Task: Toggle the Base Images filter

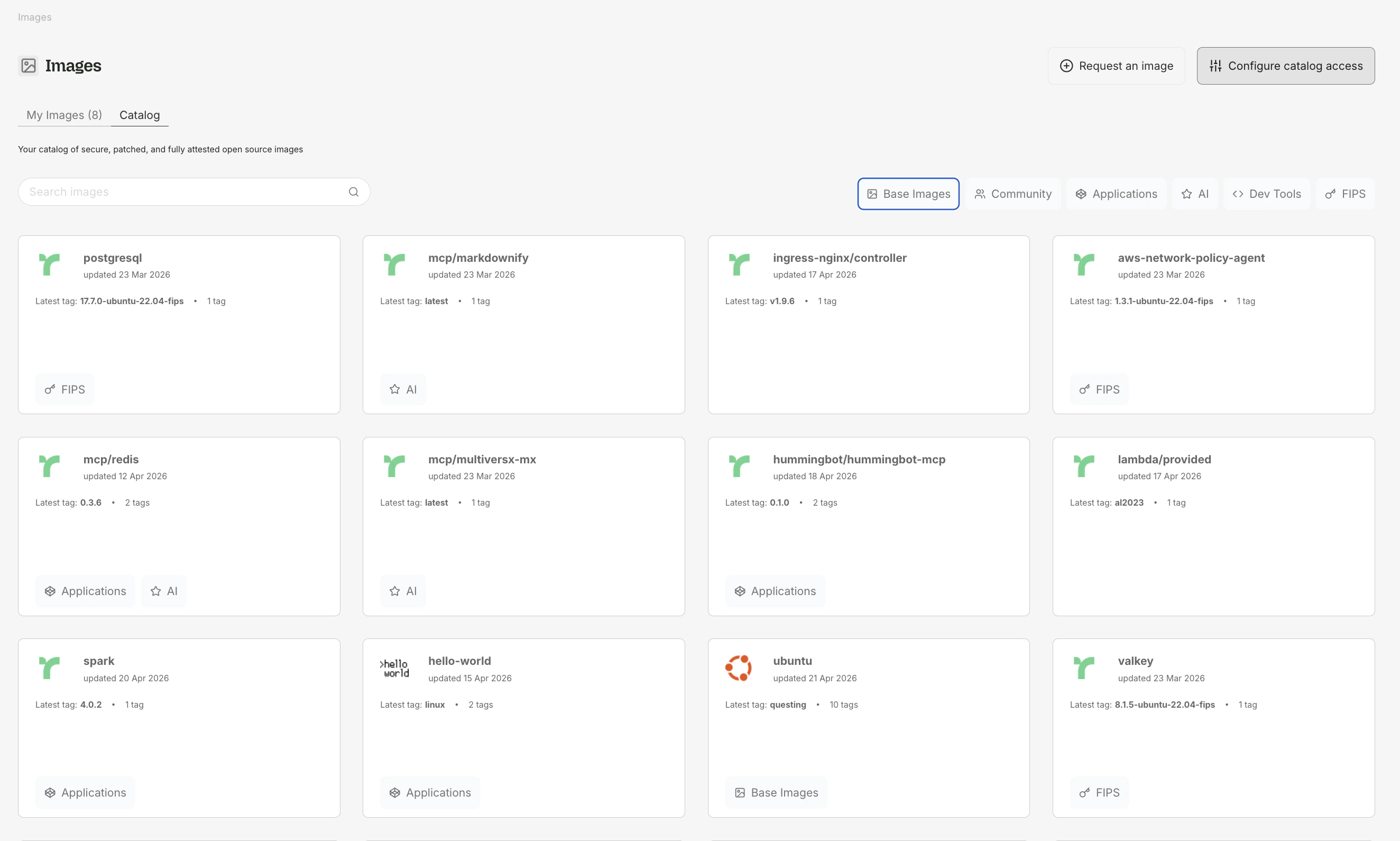Action: (x=908, y=194)
